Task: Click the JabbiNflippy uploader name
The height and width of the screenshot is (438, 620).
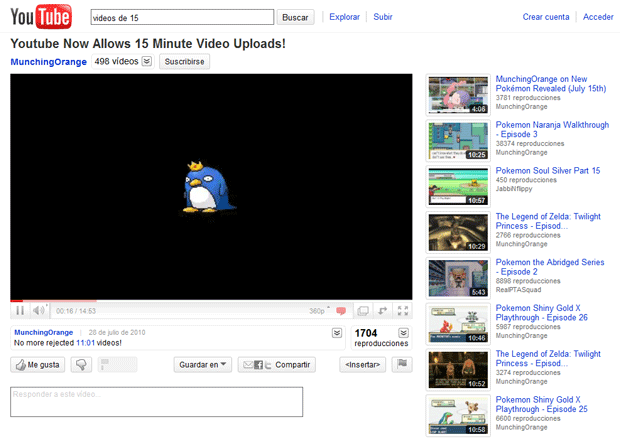Action: pyautogui.click(x=514, y=189)
